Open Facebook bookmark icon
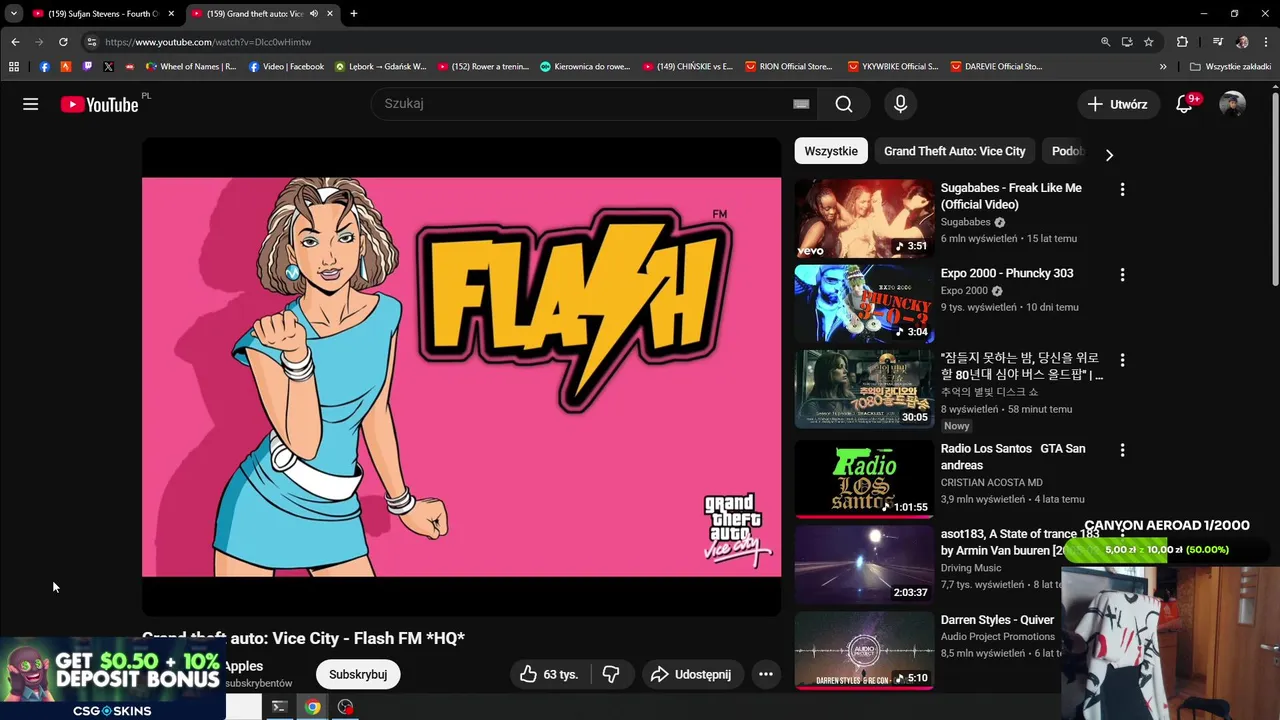Image resolution: width=1280 pixels, height=720 pixels. click(x=45, y=67)
